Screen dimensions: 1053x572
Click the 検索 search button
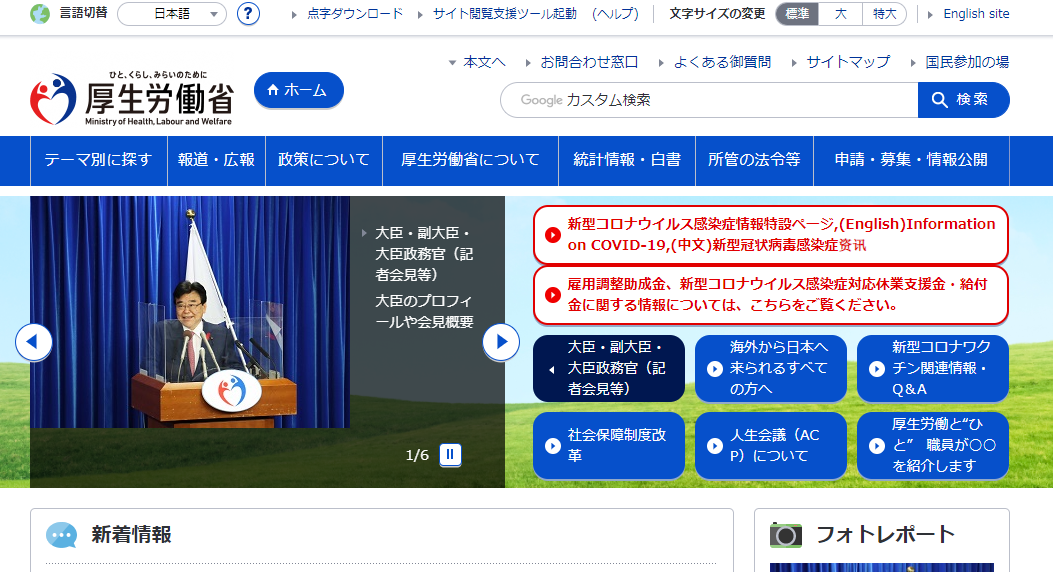coord(964,100)
